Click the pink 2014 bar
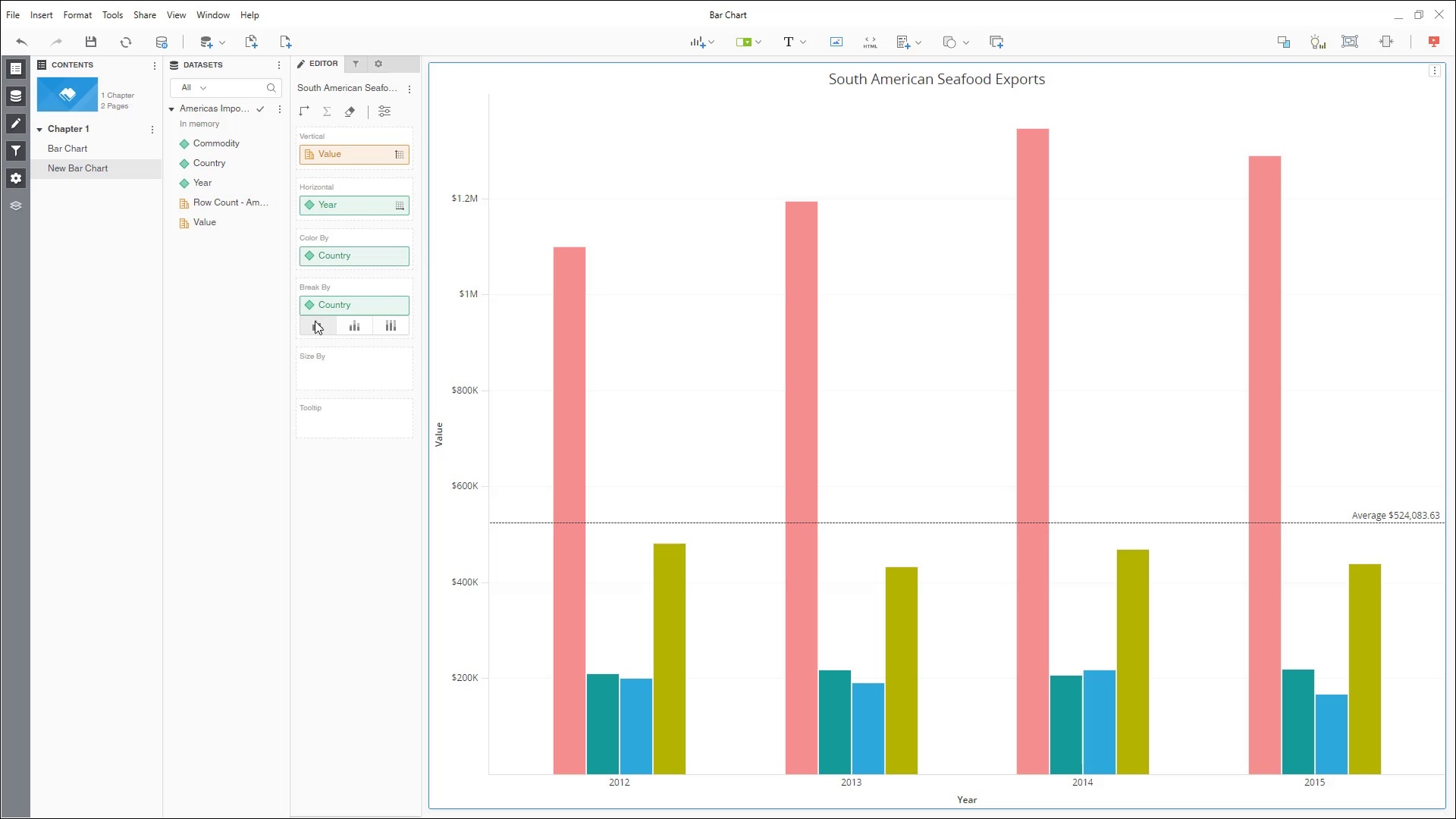 pyautogui.click(x=1032, y=451)
